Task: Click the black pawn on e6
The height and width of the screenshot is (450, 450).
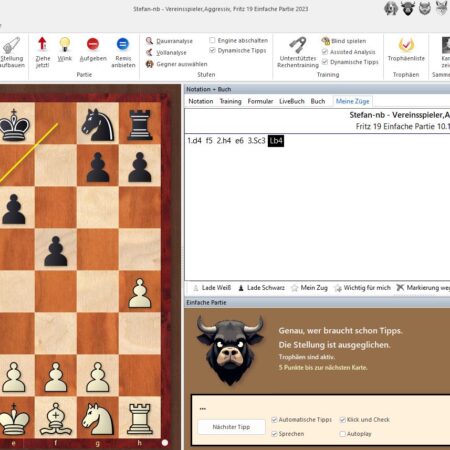Action: (14, 209)
